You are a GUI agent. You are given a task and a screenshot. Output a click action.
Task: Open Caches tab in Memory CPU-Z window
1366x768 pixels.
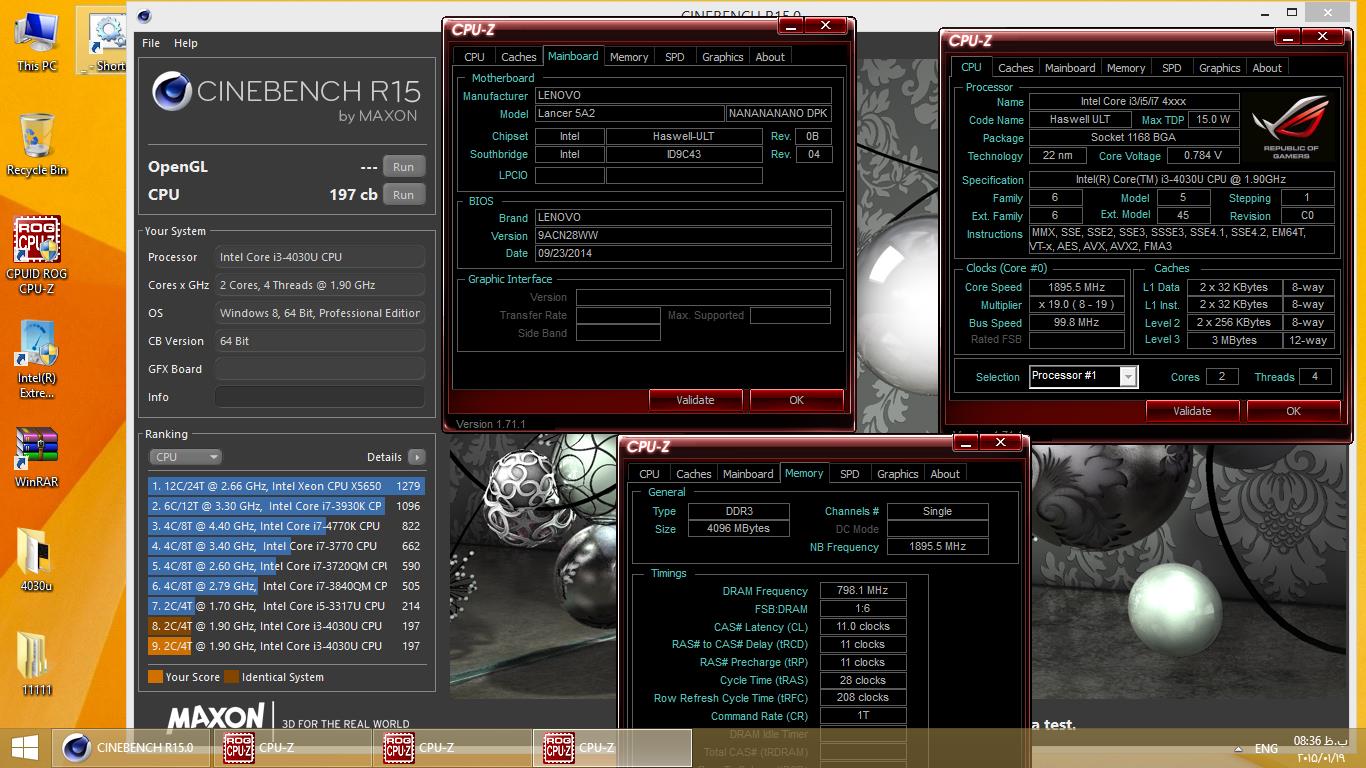pos(694,474)
